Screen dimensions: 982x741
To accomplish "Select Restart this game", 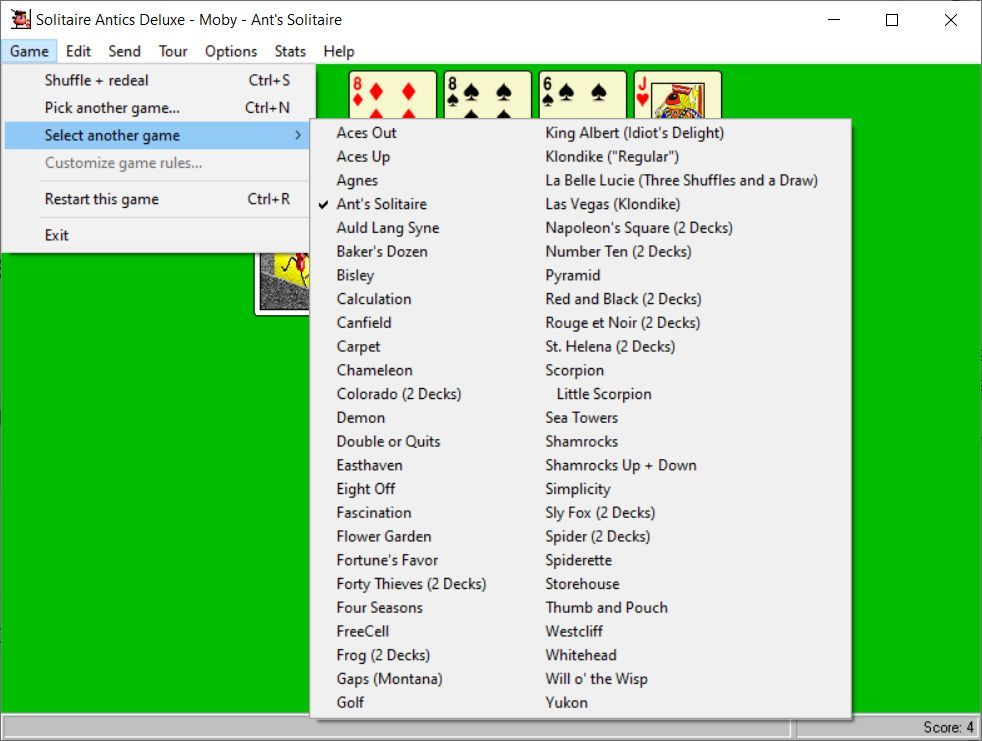I will (102, 199).
